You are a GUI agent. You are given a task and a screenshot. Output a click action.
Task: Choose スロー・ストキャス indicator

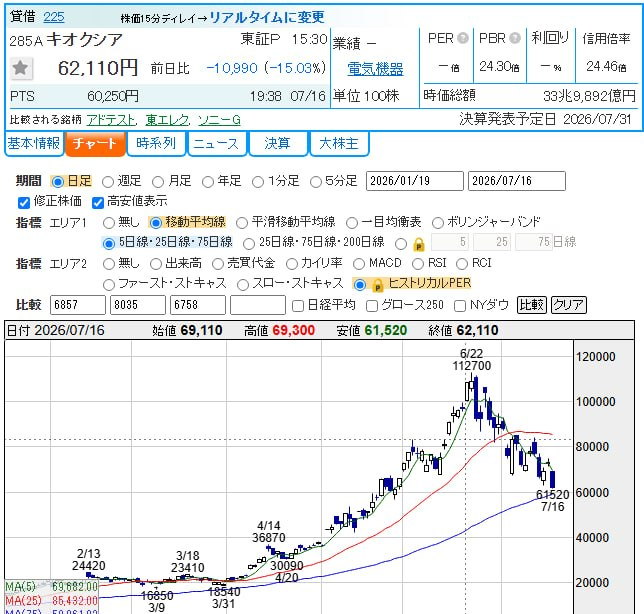click(x=243, y=284)
